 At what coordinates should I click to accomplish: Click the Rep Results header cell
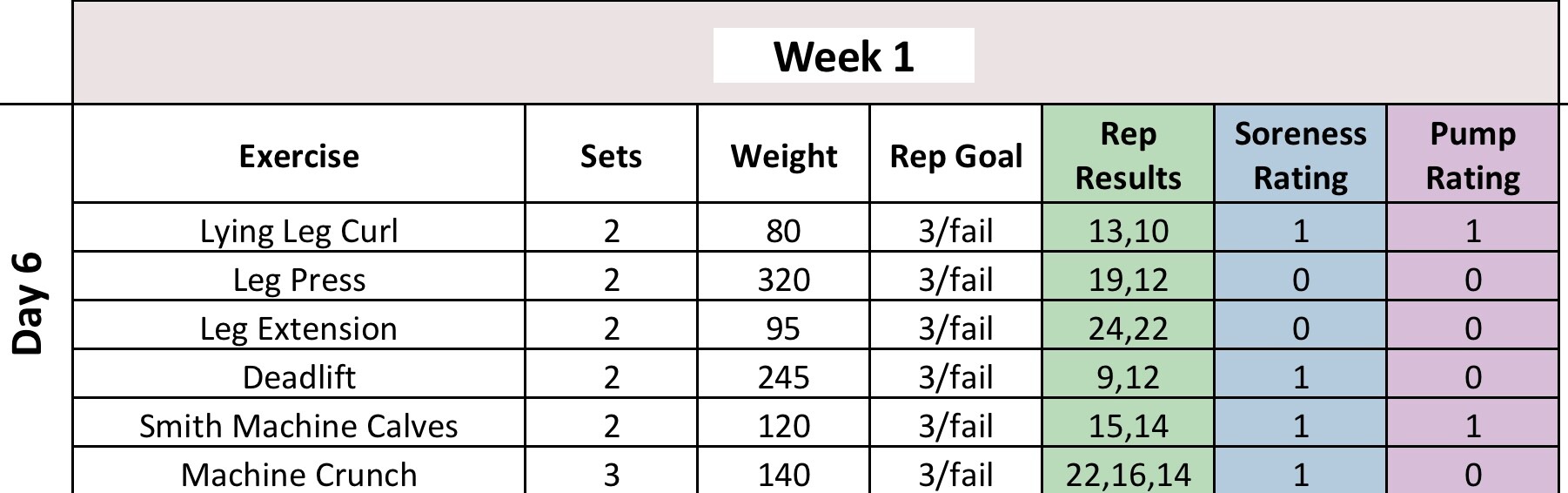[1128, 156]
